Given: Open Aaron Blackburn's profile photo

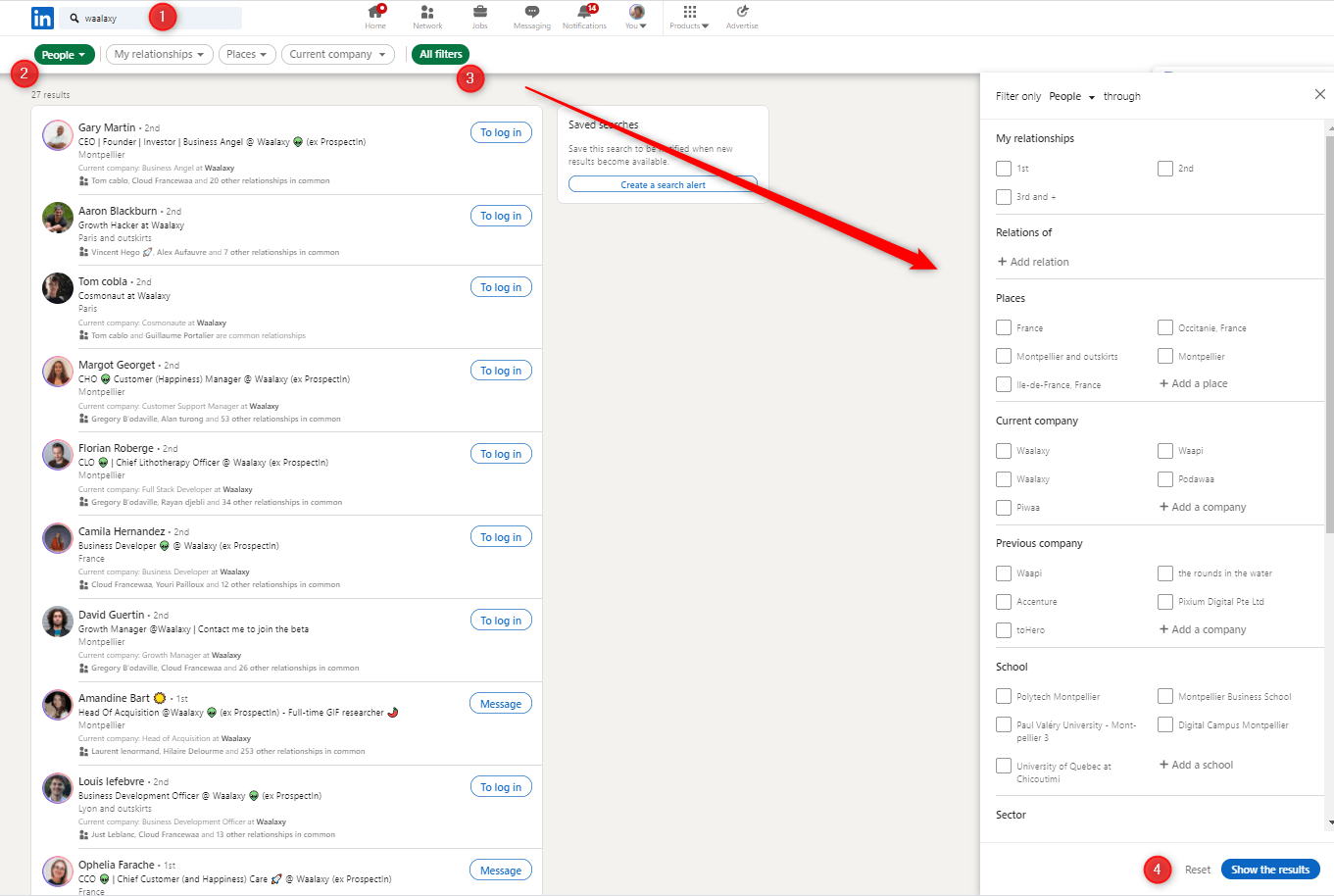Looking at the screenshot, I should click(x=58, y=218).
